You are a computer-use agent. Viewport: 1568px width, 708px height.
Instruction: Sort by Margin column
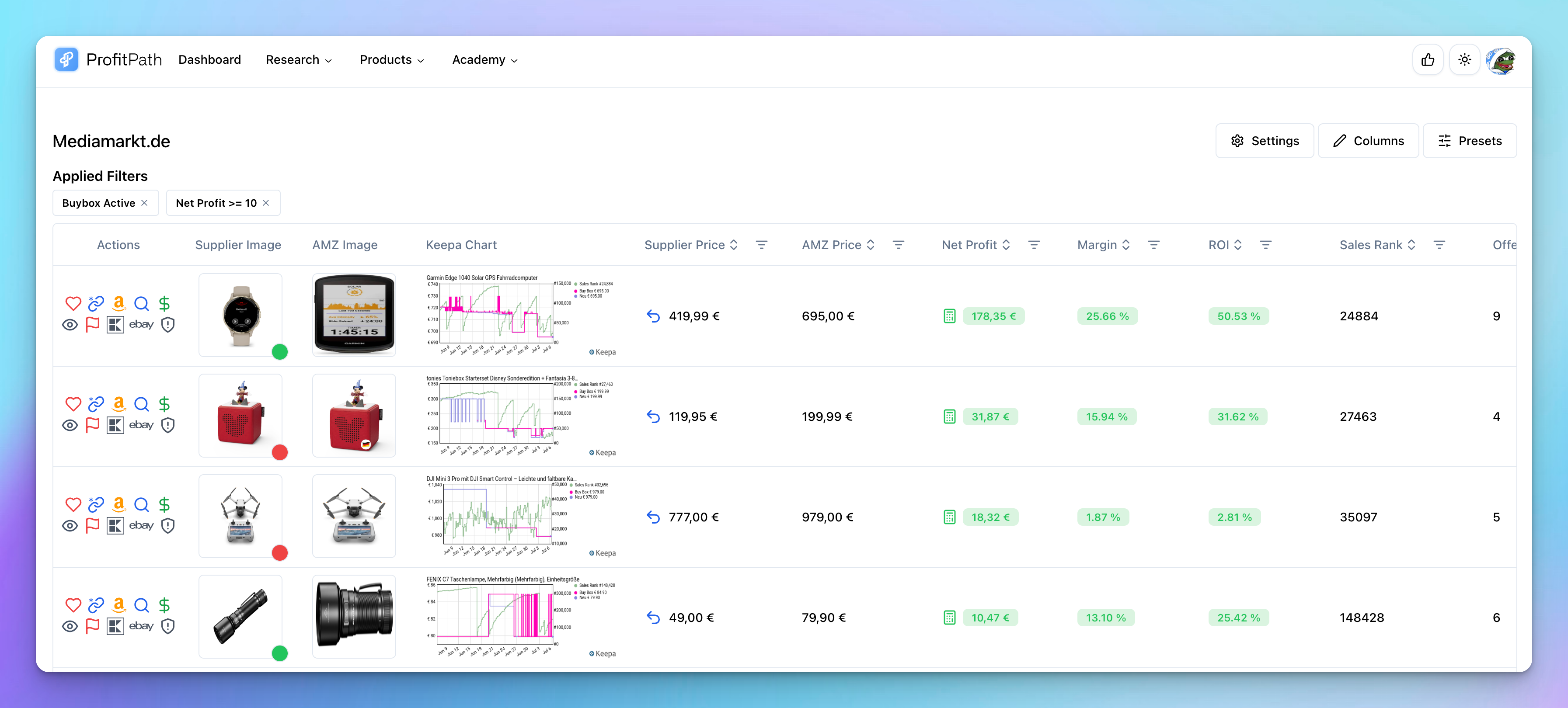pos(1126,245)
